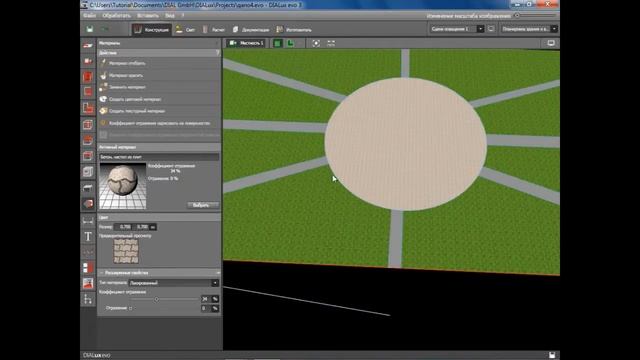Switch to the Изготовитель mode tab

pyautogui.click(x=294, y=29)
